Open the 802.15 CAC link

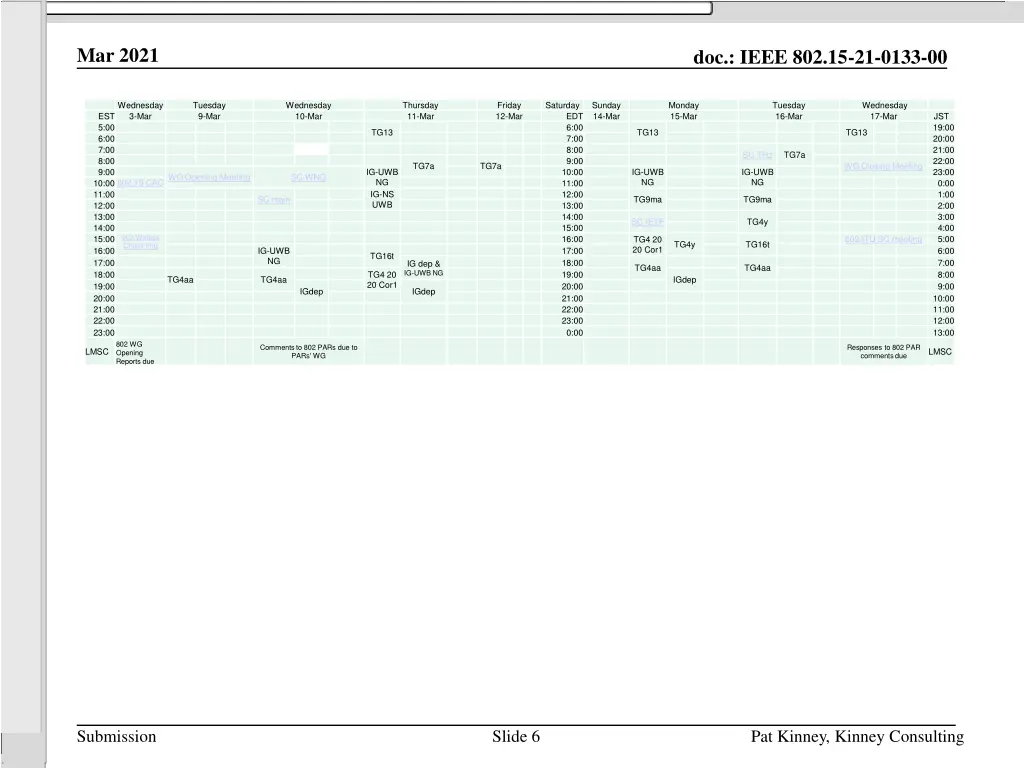click(x=140, y=183)
